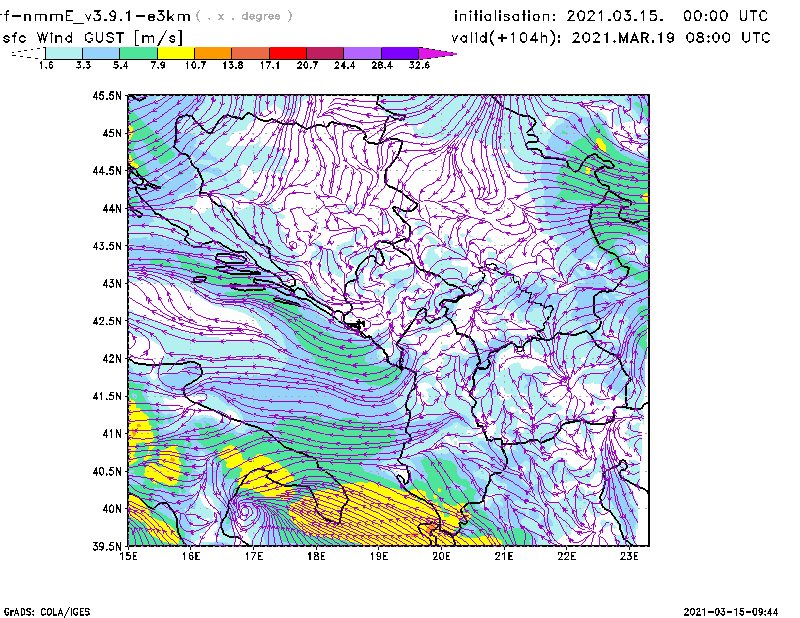
Task: Click the 'sfc Wind GUST [m/s]' title
Action: click(x=92, y=38)
